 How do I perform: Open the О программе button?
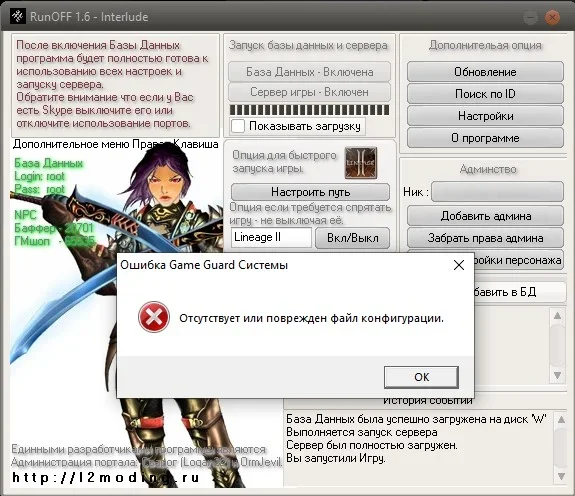485,138
